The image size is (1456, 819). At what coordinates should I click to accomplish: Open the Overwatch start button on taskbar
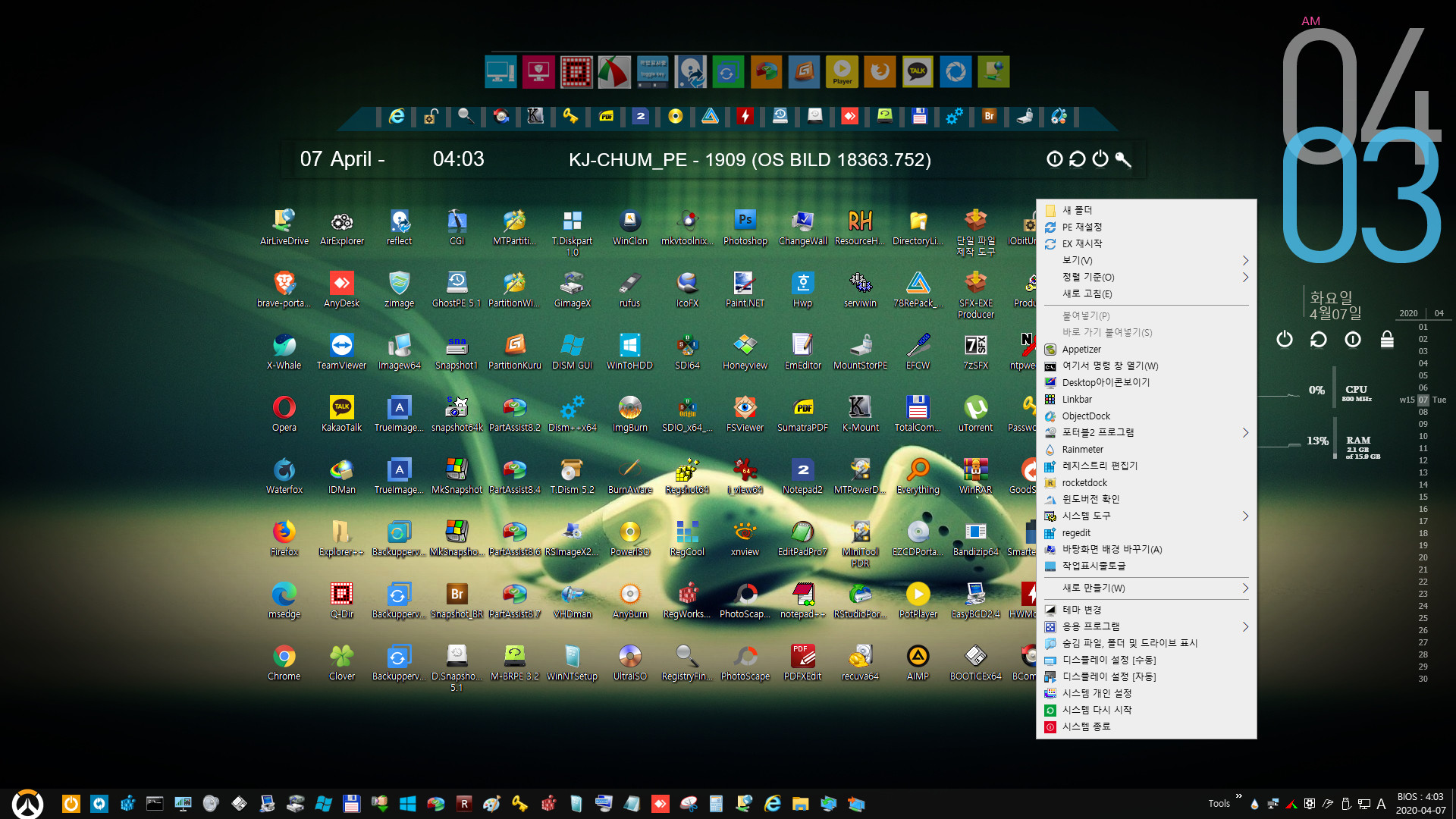point(27,804)
